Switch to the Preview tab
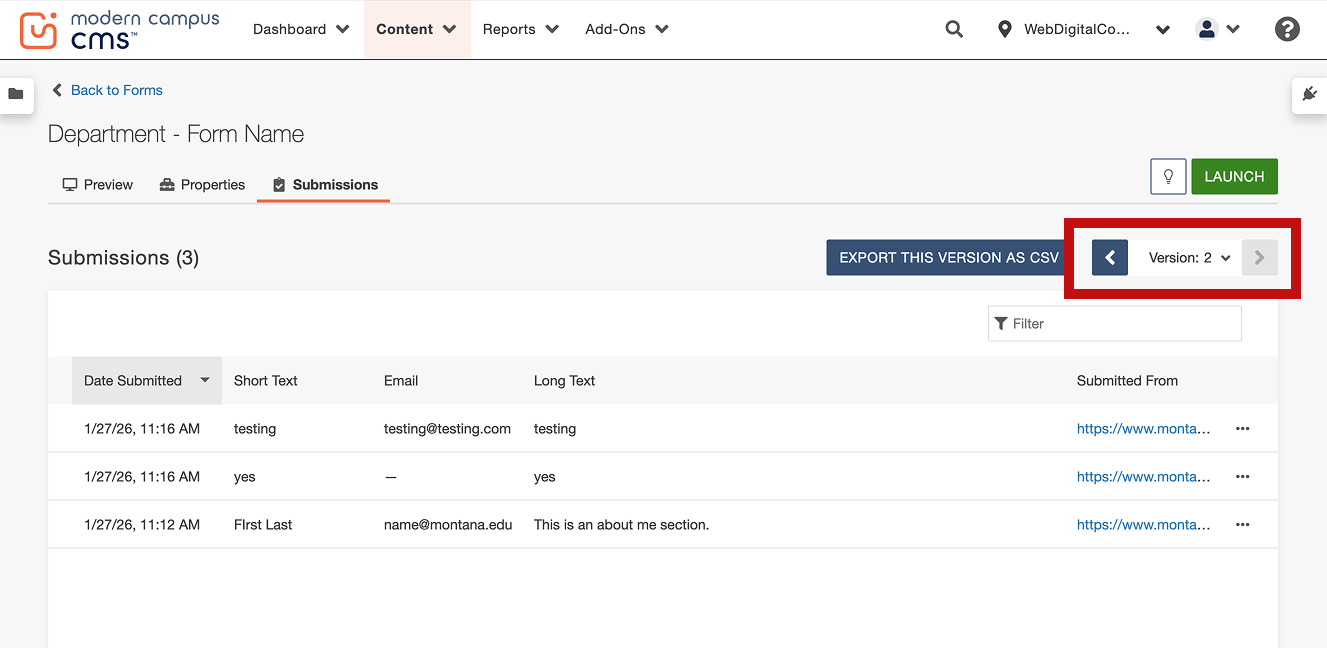The width and height of the screenshot is (1327, 648). pyautogui.click(x=98, y=185)
